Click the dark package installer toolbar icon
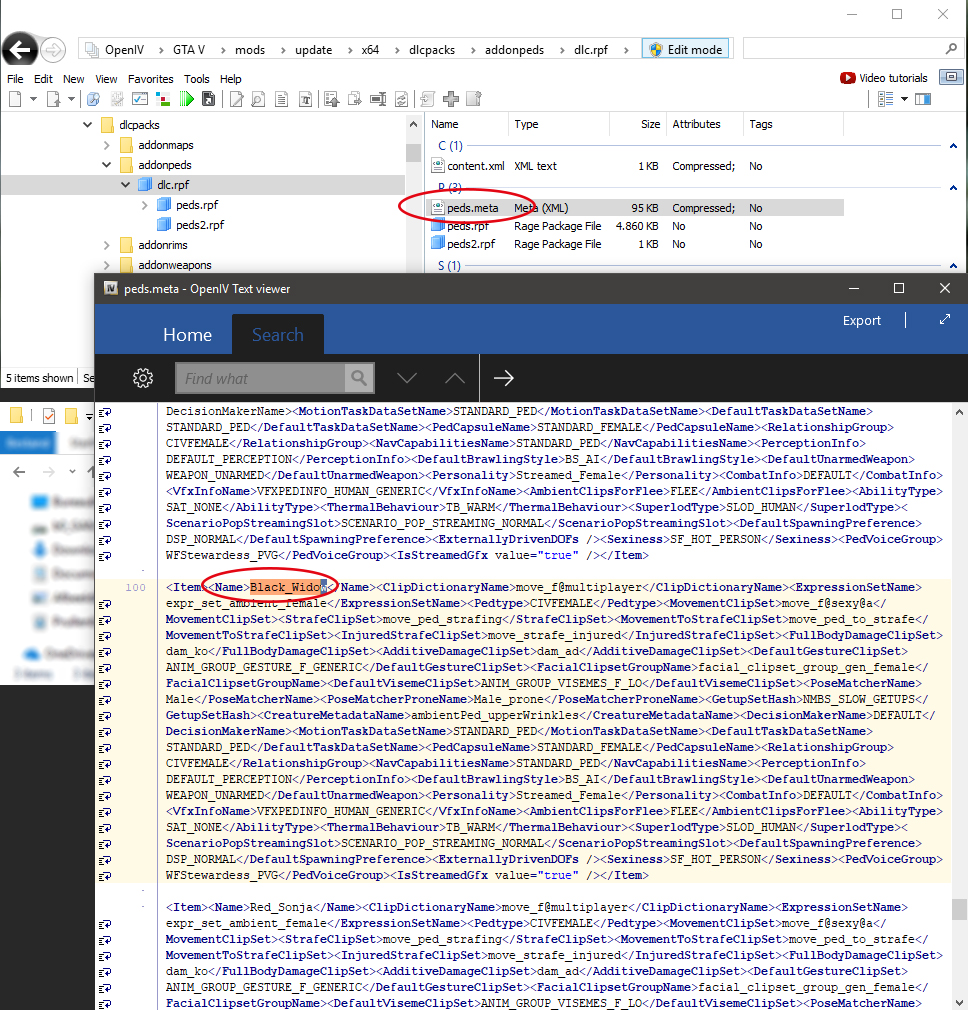This screenshot has width=968, height=1010. coord(208,99)
